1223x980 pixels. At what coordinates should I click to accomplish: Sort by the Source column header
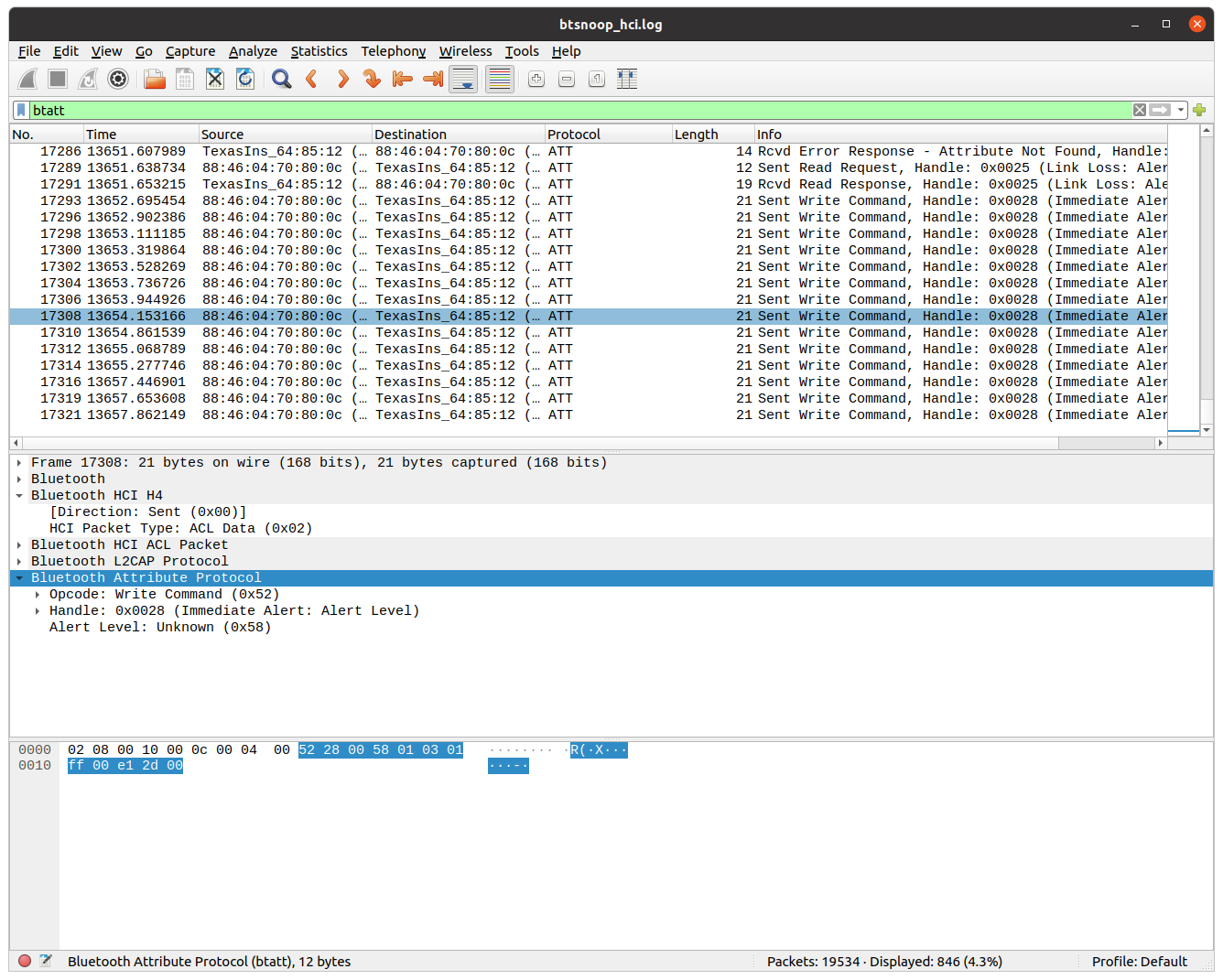click(x=286, y=135)
